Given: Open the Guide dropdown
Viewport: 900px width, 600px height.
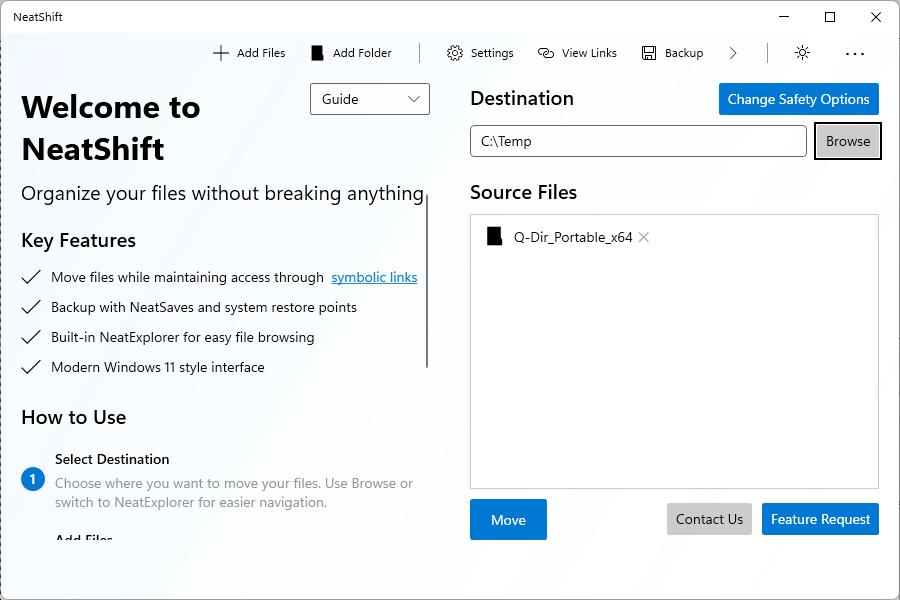Looking at the screenshot, I should (370, 99).
